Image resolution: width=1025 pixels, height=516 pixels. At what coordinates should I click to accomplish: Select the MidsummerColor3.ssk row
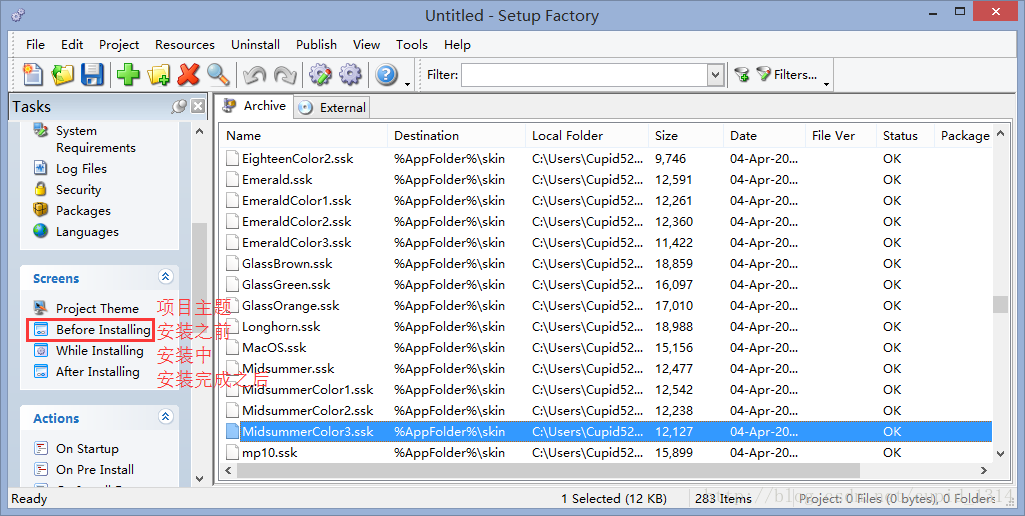point(606,432)
